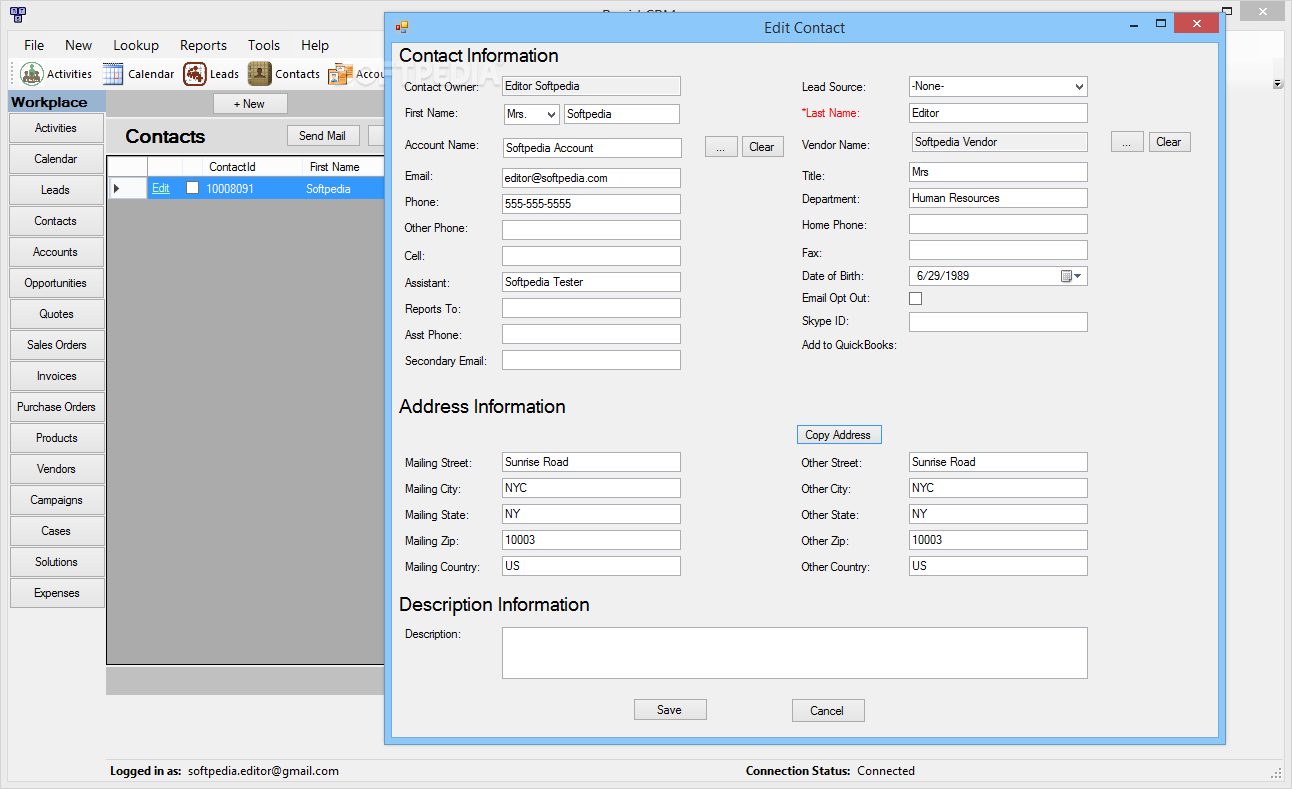Open Cases in the Workplace sidebar
This screenshot has width=1292, height=789.
click(x=56, y=531)
